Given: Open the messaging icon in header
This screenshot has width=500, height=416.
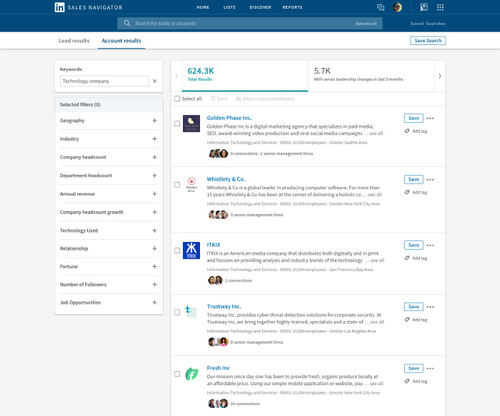Looking at the screenshot, I should pos(380,7).
